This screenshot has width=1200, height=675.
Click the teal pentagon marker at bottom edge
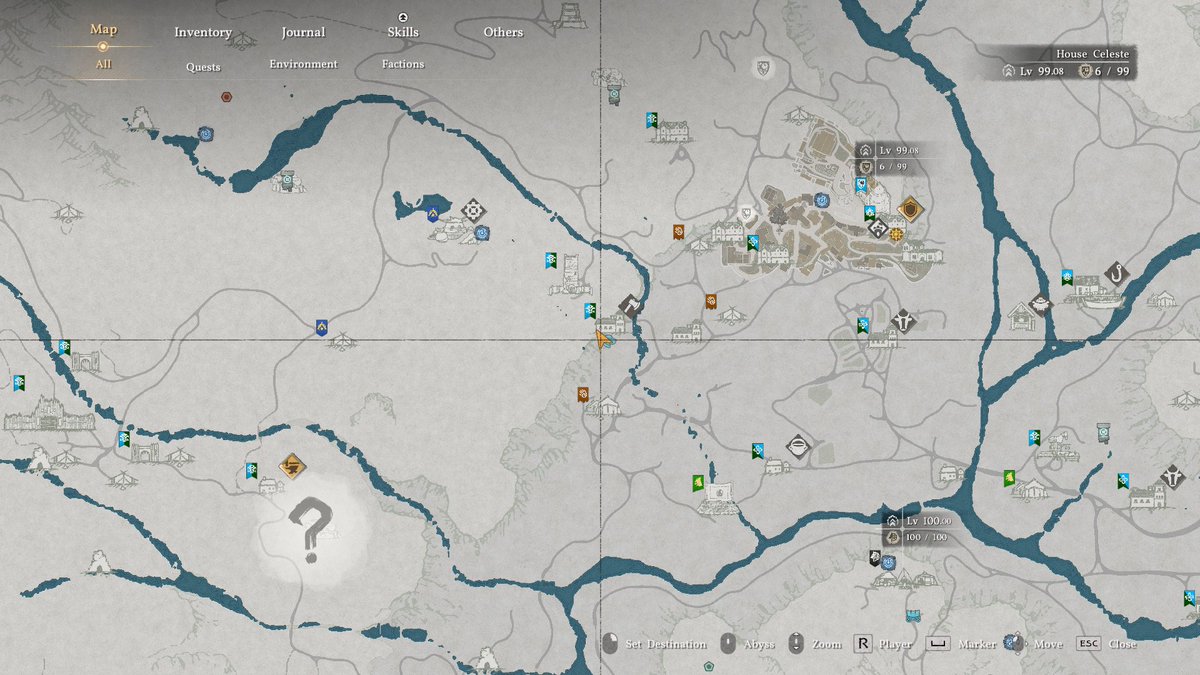pyautogui.click(x=709, y=665)
